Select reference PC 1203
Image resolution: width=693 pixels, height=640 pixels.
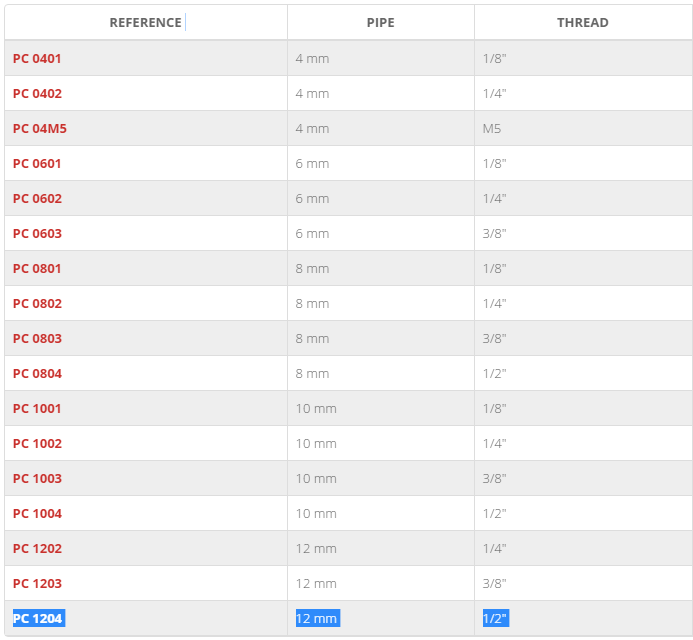[x=38, y=583]
